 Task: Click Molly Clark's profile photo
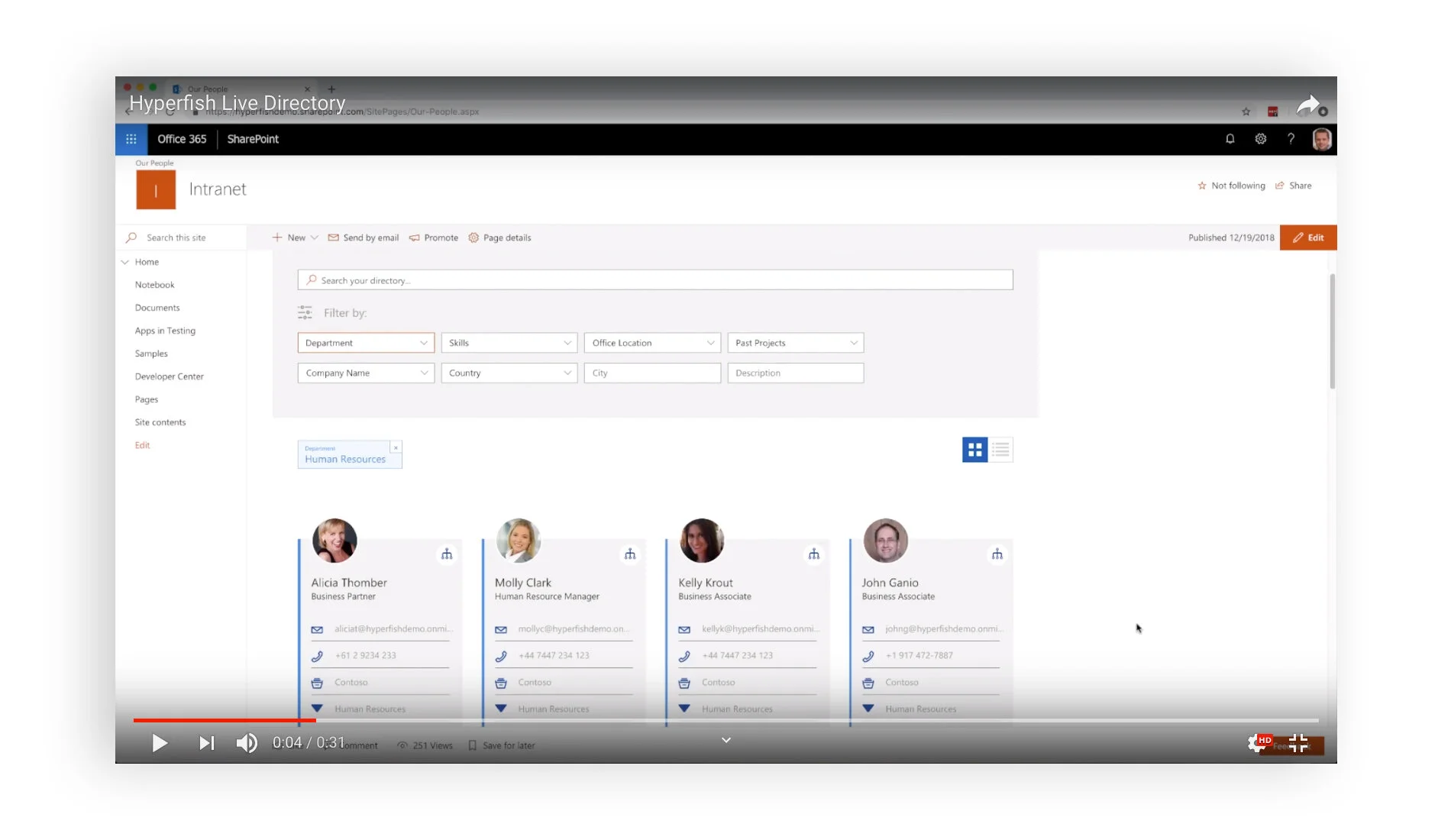click(x=519, y=541)
